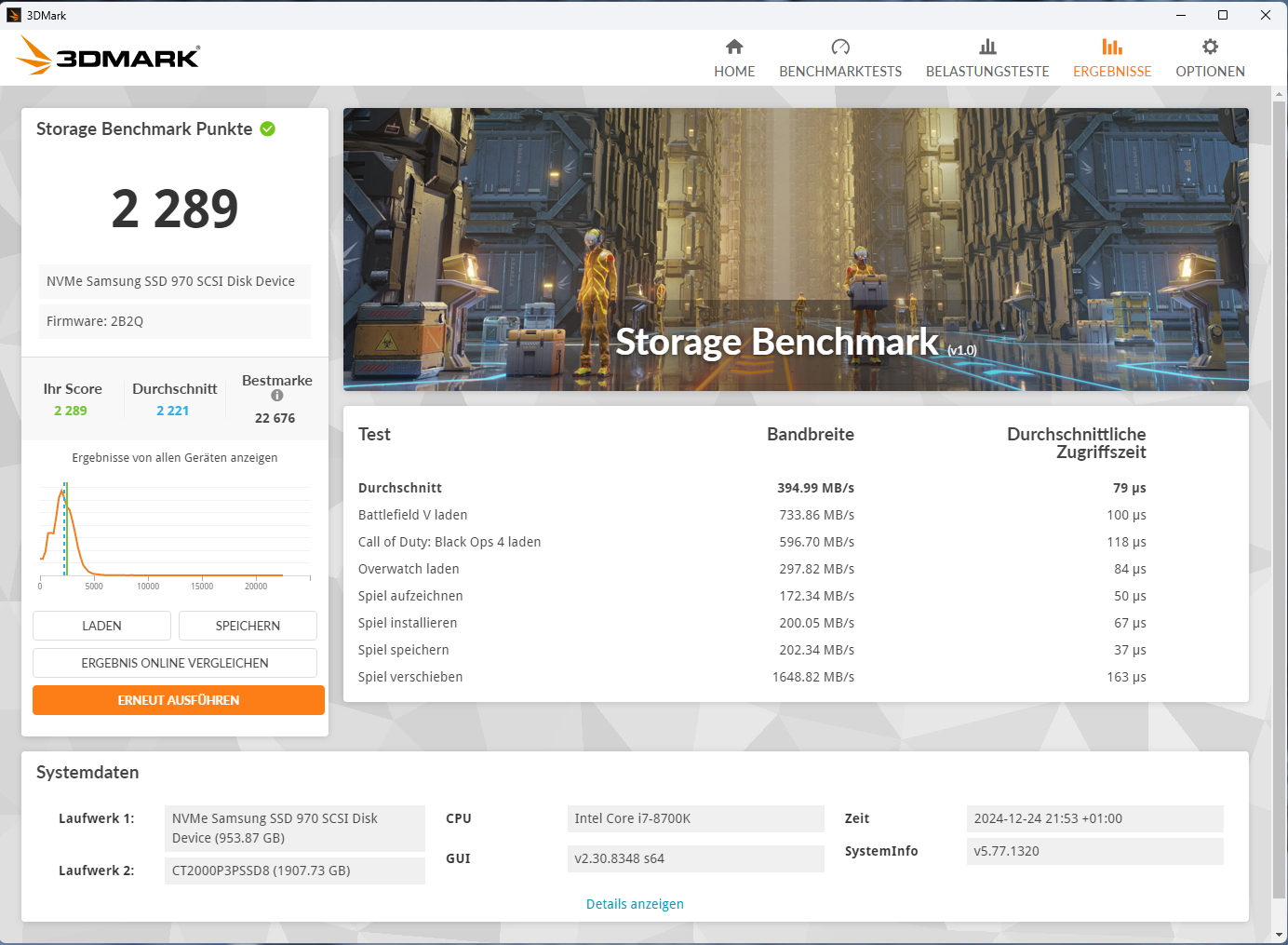Click the score distribution chart
This screenshot has width=1288, height=945.
click(x=175, y=535)
